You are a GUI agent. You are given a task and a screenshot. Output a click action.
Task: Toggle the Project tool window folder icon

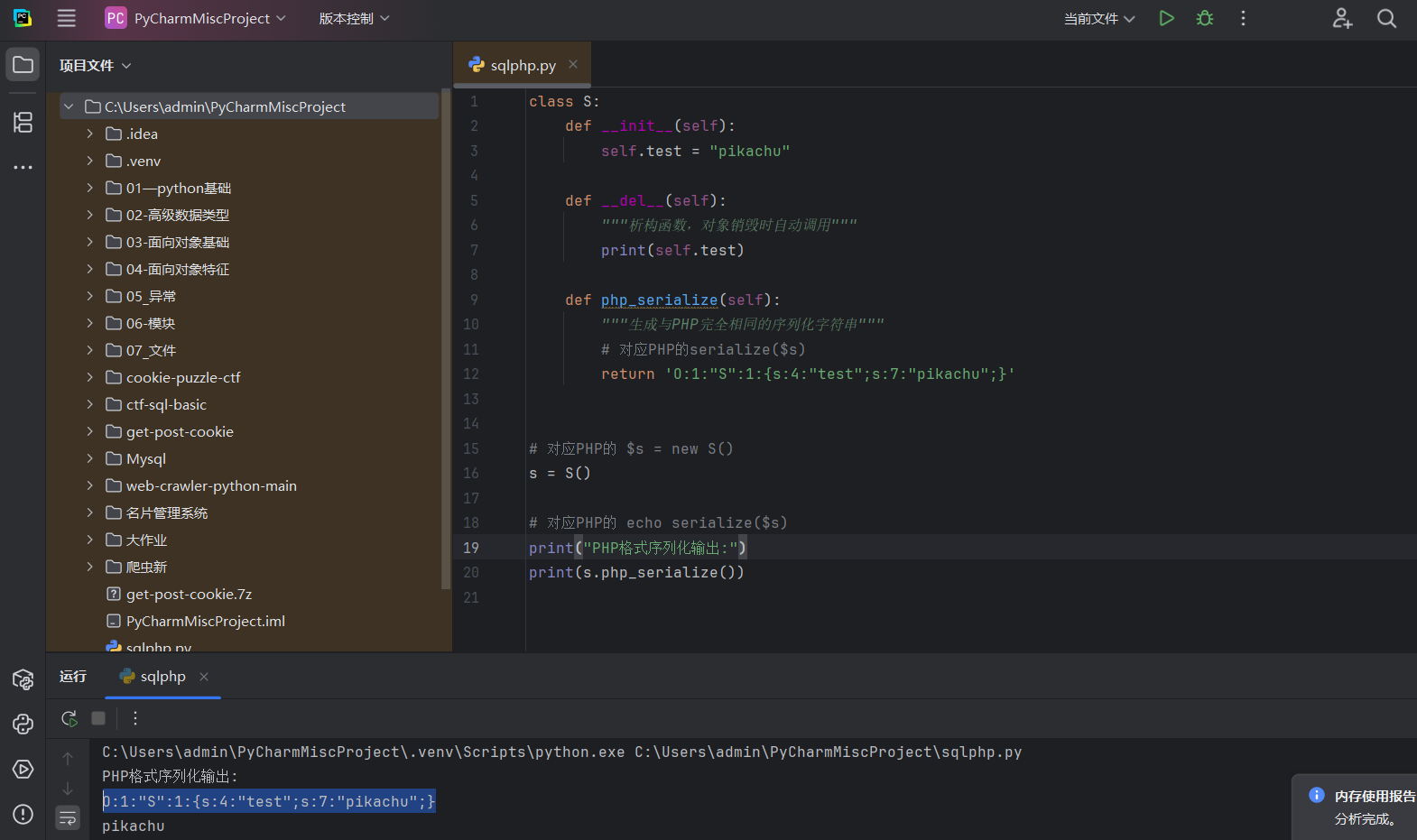point(23,65)
